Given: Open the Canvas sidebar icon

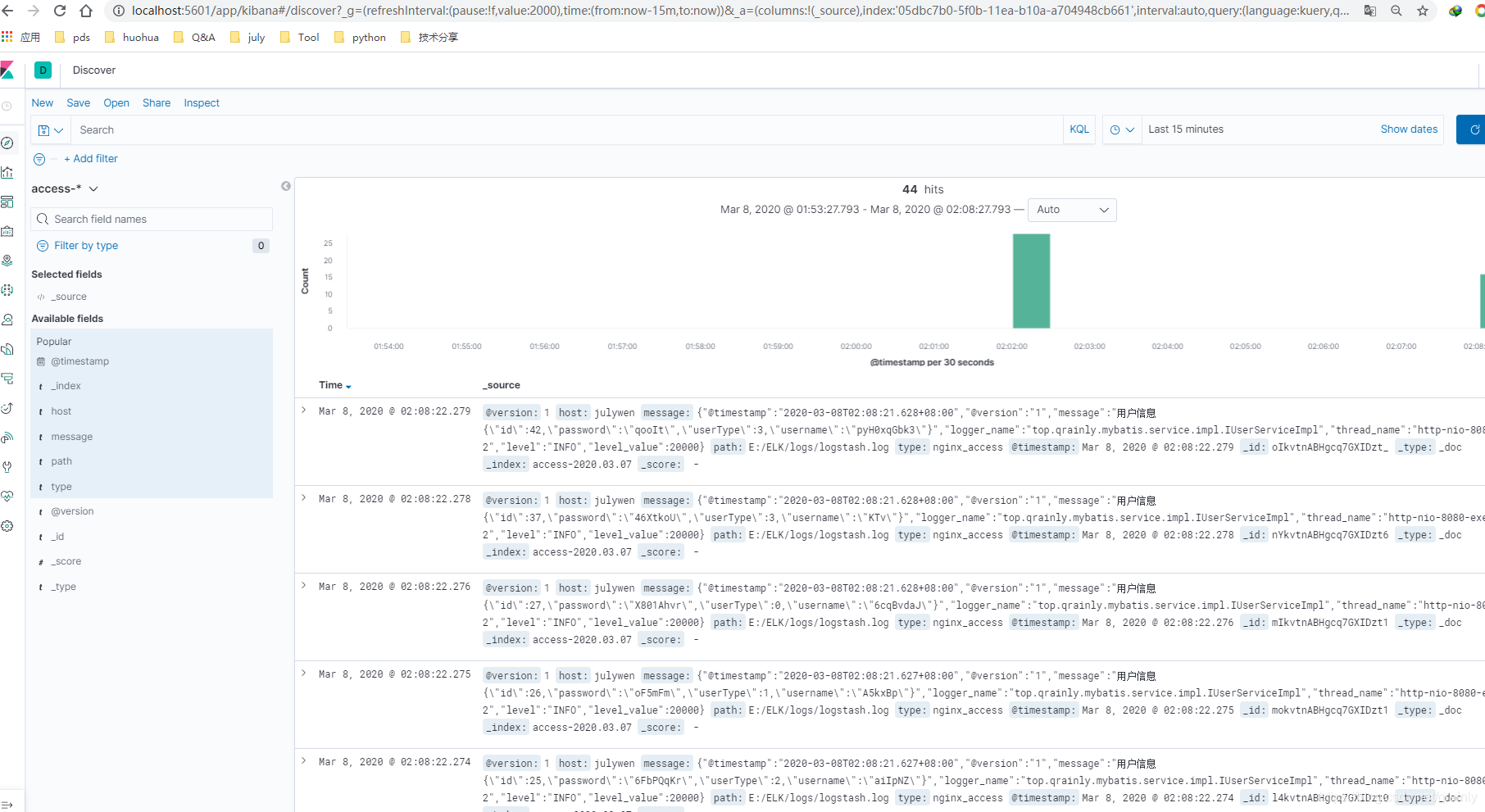Looking at the screenshot, I should tap(7, 231).
